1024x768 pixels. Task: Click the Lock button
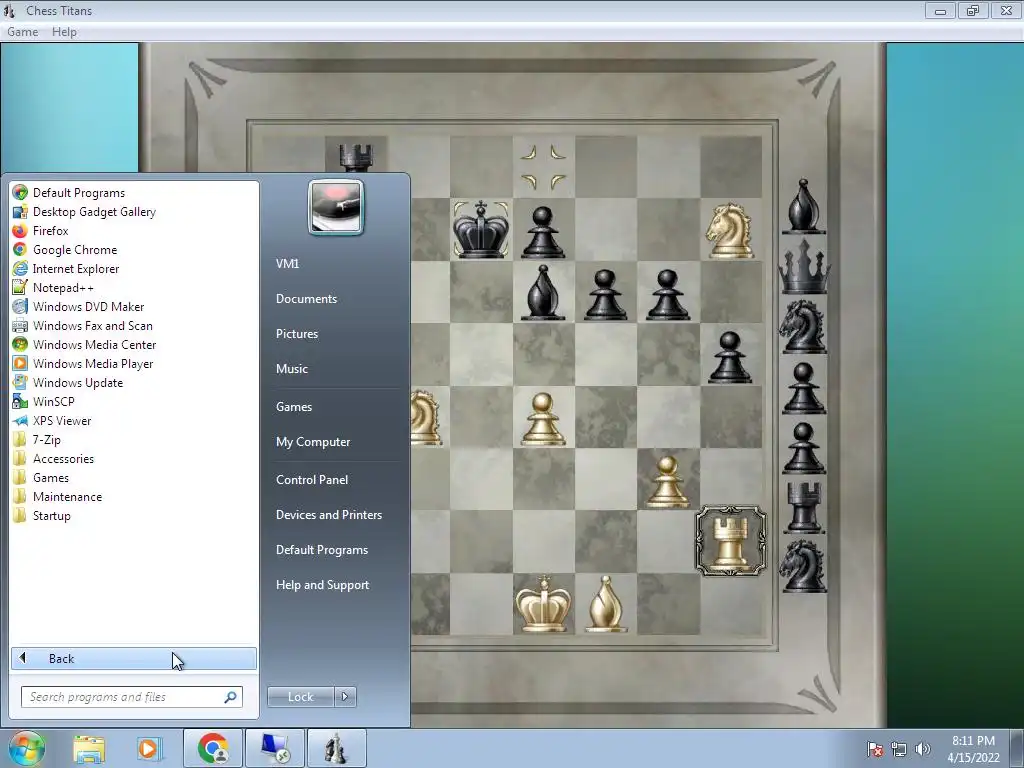point(300,697)
